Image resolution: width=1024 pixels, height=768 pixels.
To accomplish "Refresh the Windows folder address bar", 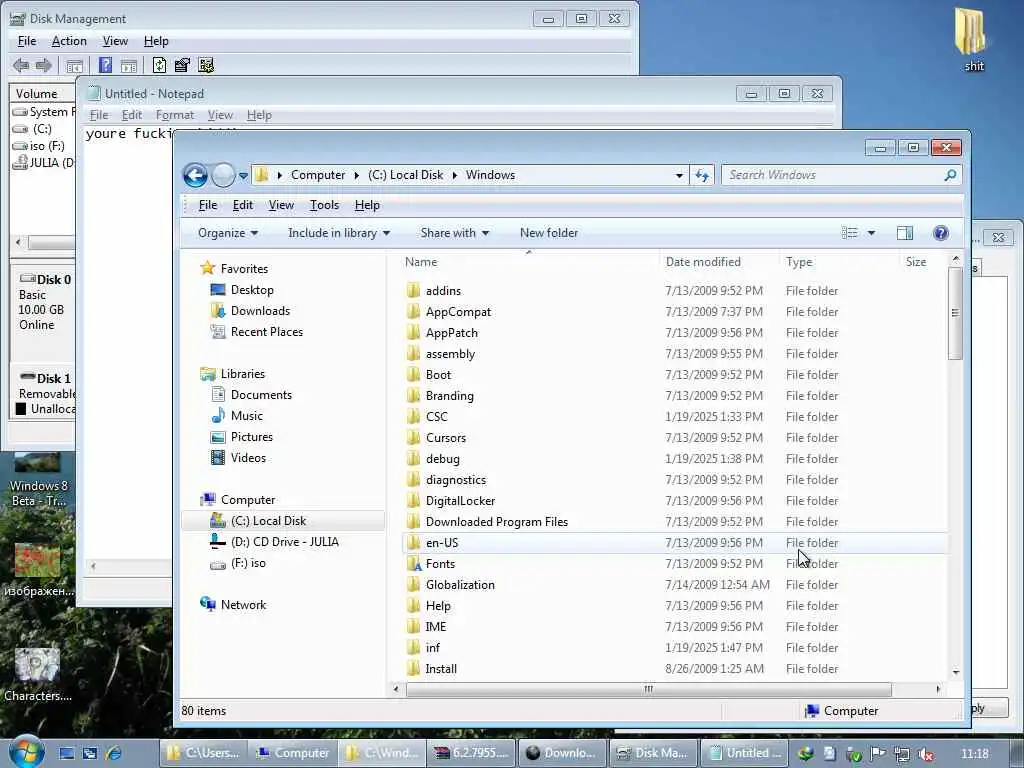I will (702, 175).
